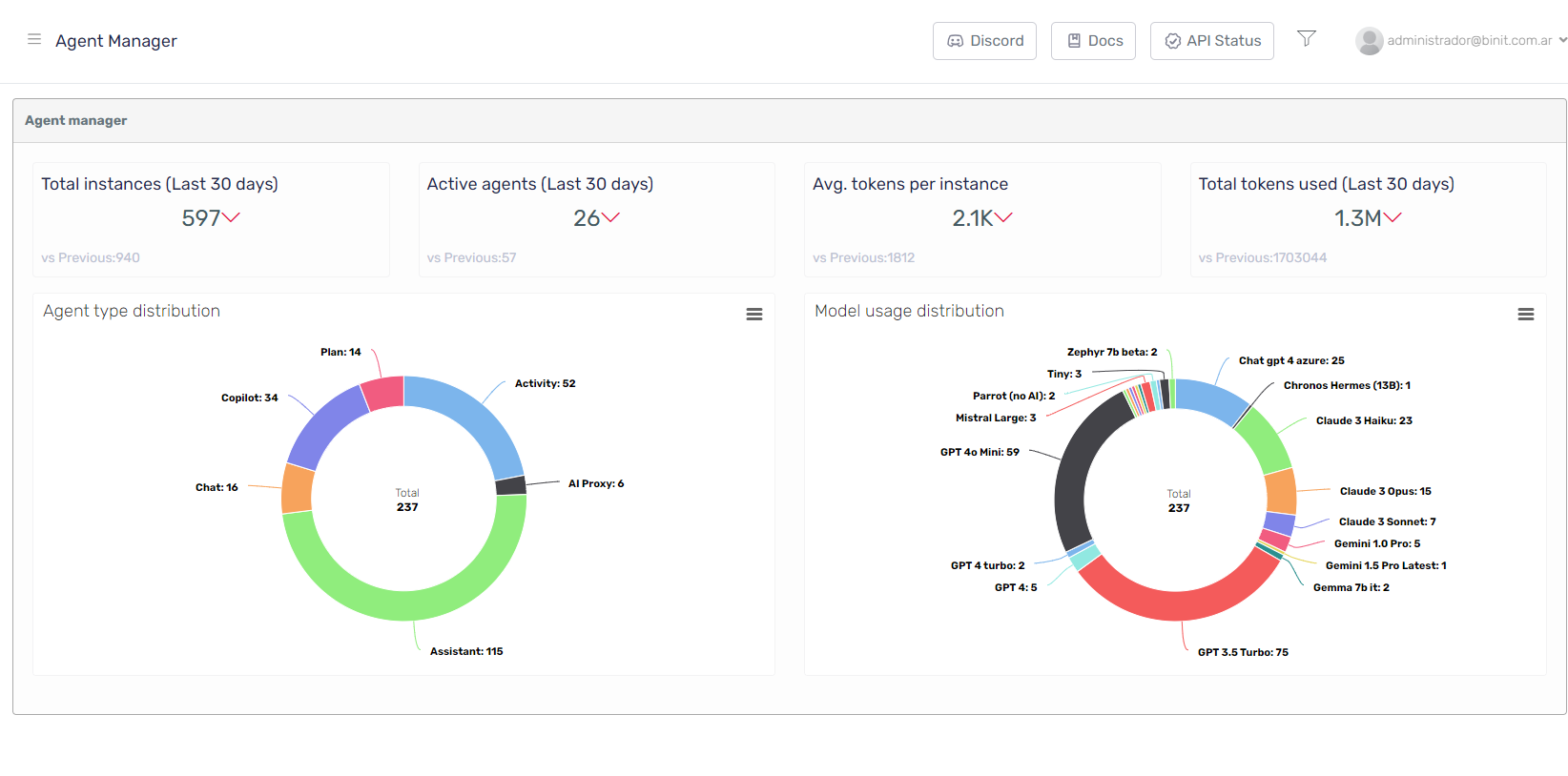Click the 'Tiny: 3' label
The height and width of the screenshot is (776, 1568).
coord(1064,375)
